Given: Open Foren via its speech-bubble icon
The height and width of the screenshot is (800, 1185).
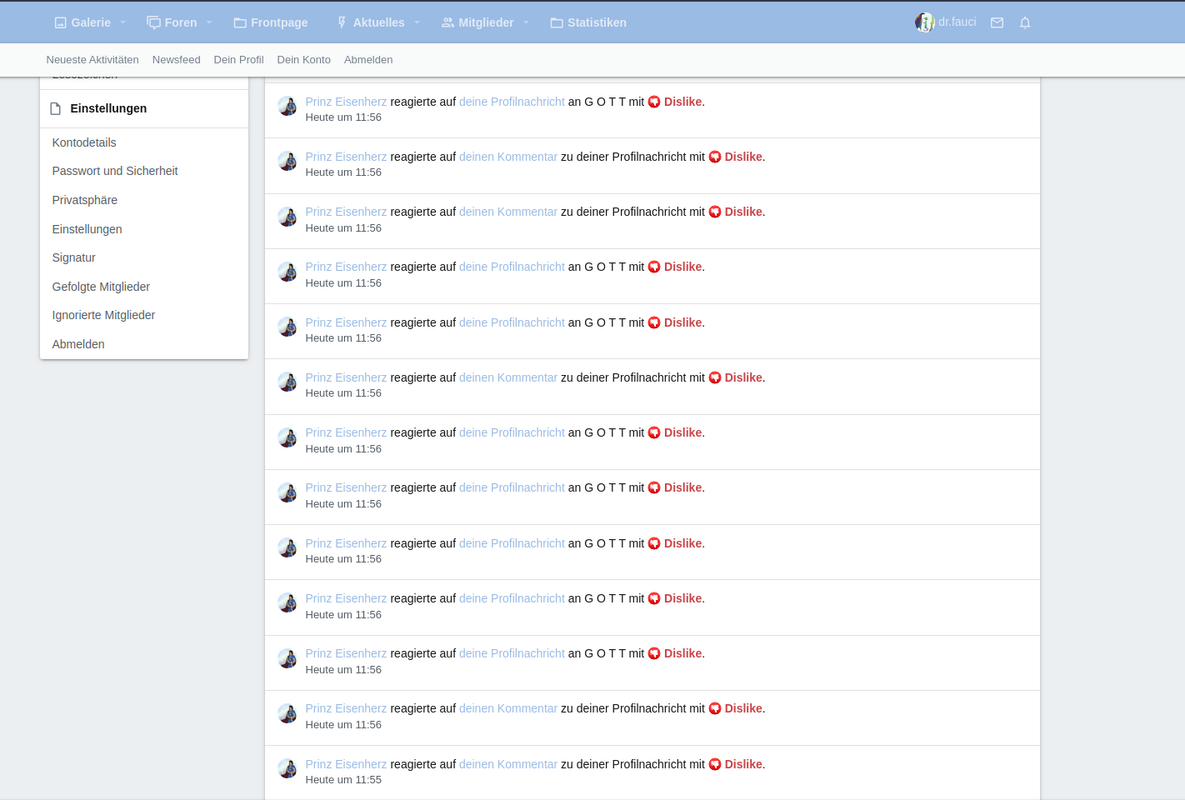Looking at the screenshot, I should (153, 23).
